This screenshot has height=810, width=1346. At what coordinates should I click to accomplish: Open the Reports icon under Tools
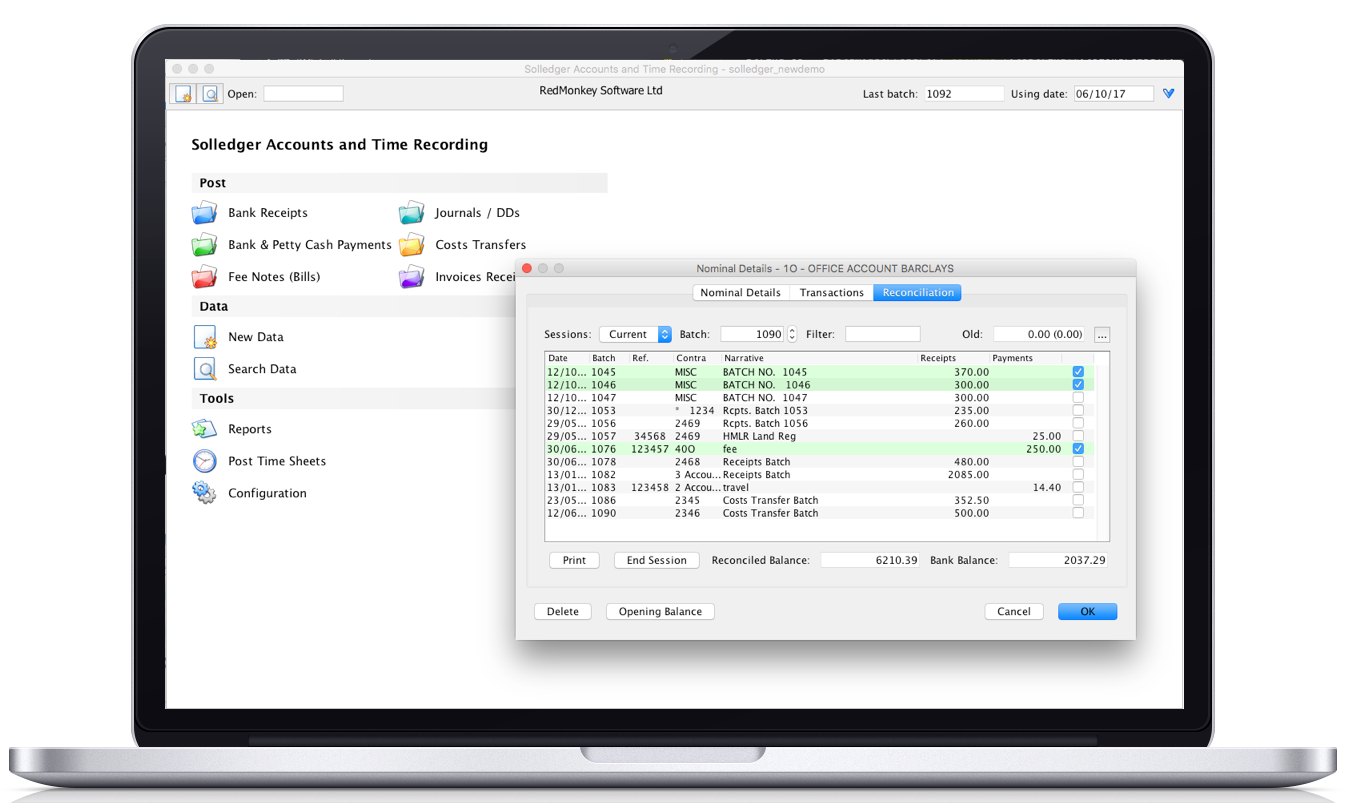204,429
